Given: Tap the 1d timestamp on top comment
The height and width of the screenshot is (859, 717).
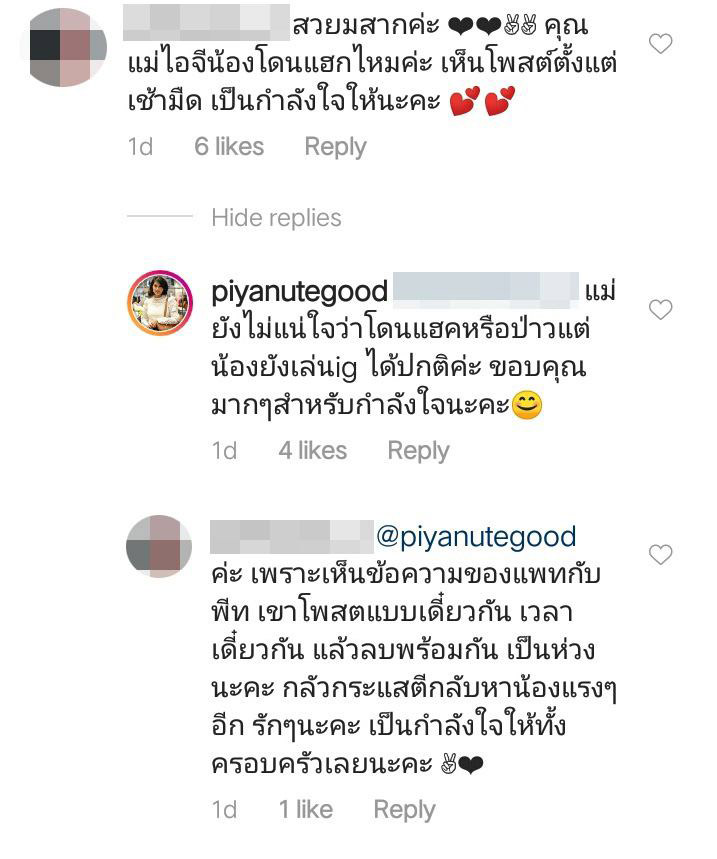Looking at the screenshot, I should coord(140,146).
